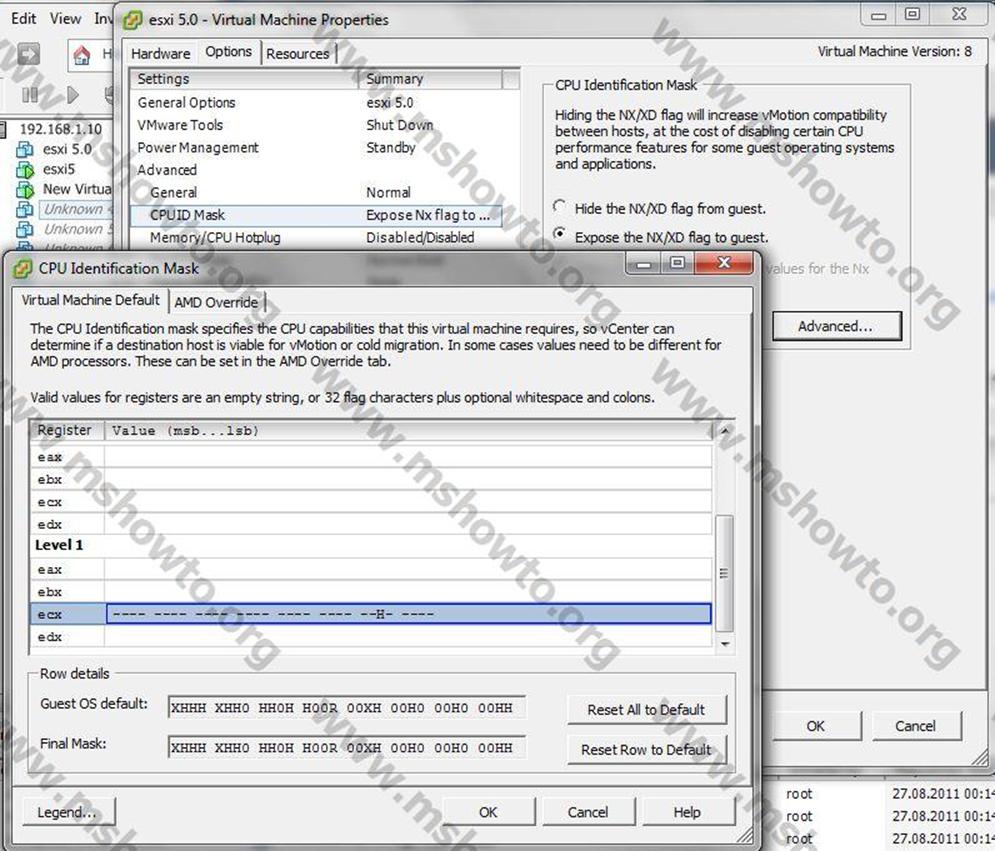Click the Settings column header
The image size is (995, 851).
[x=244, y=79]
